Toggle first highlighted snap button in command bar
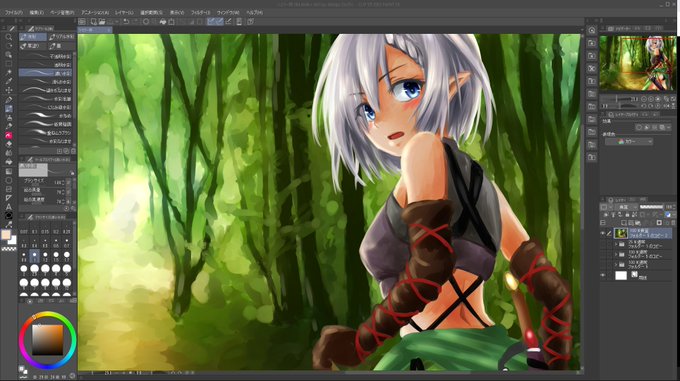The height and width of the screenshot is (381, 680). pyautogui.click(x=211, y=21)
